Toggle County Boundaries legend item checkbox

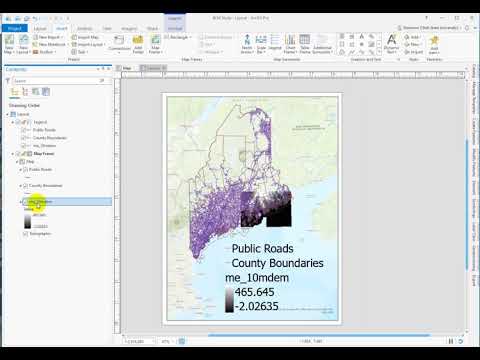(23, 138)
